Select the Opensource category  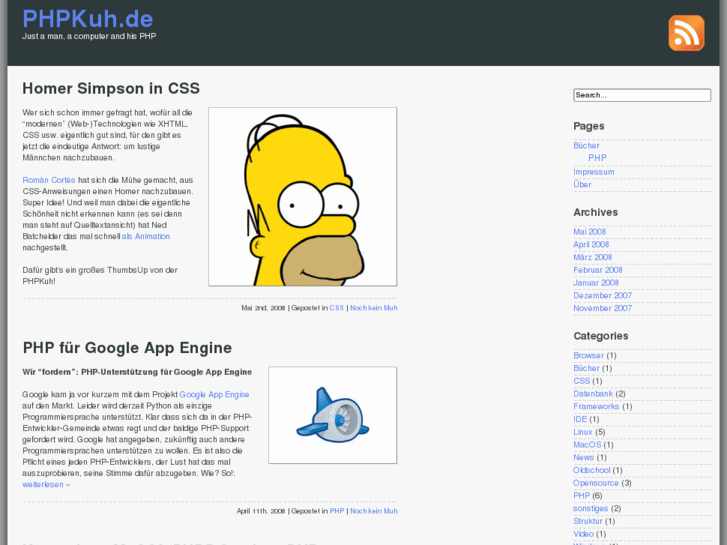tap(596, 483)
